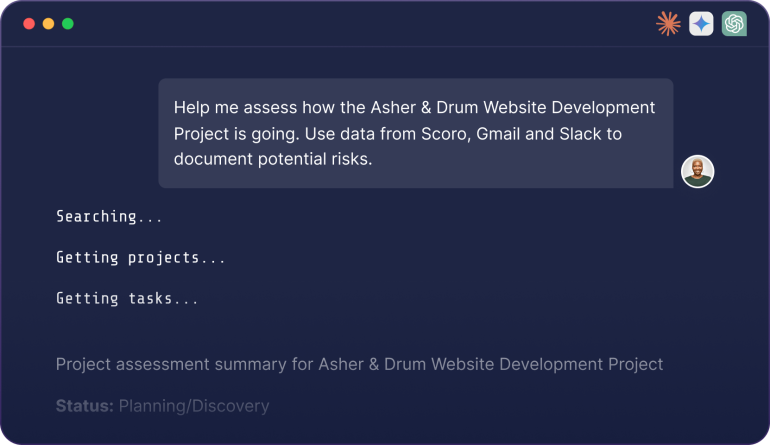The image size is (770, 445).
Task: Close the window with red button
Action: (29, 24)
